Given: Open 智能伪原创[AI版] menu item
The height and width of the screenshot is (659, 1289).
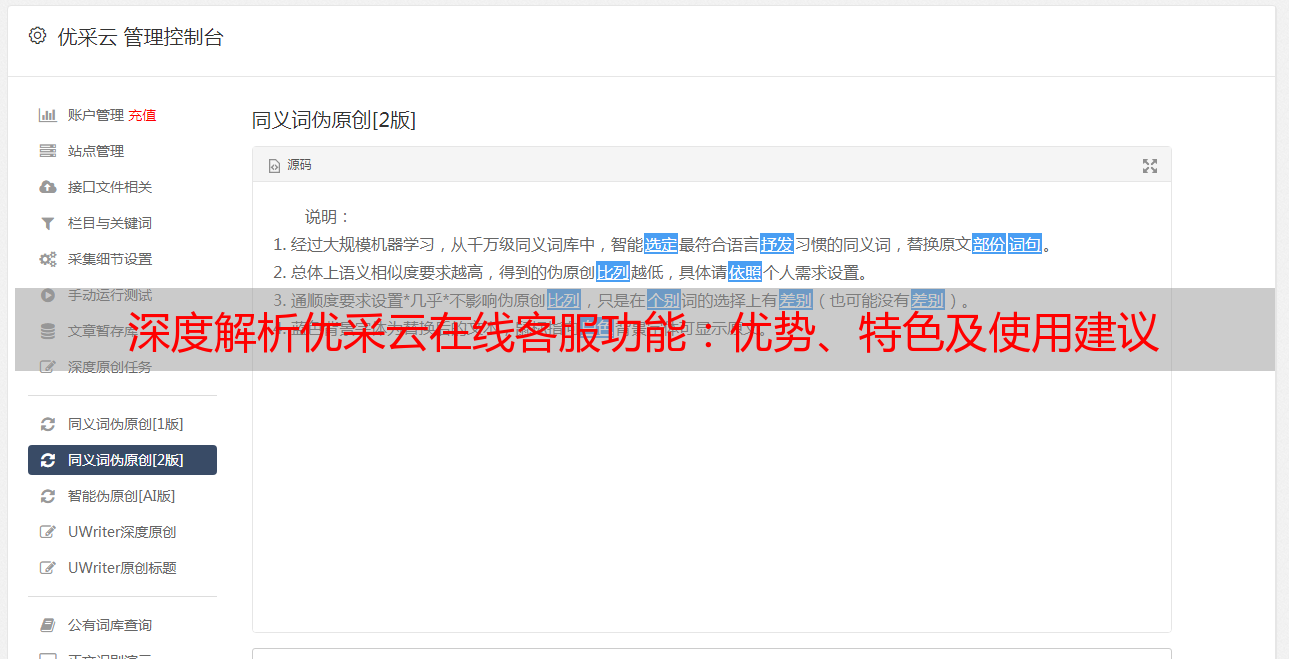Looking at the screenshot, I should (122, 496).
